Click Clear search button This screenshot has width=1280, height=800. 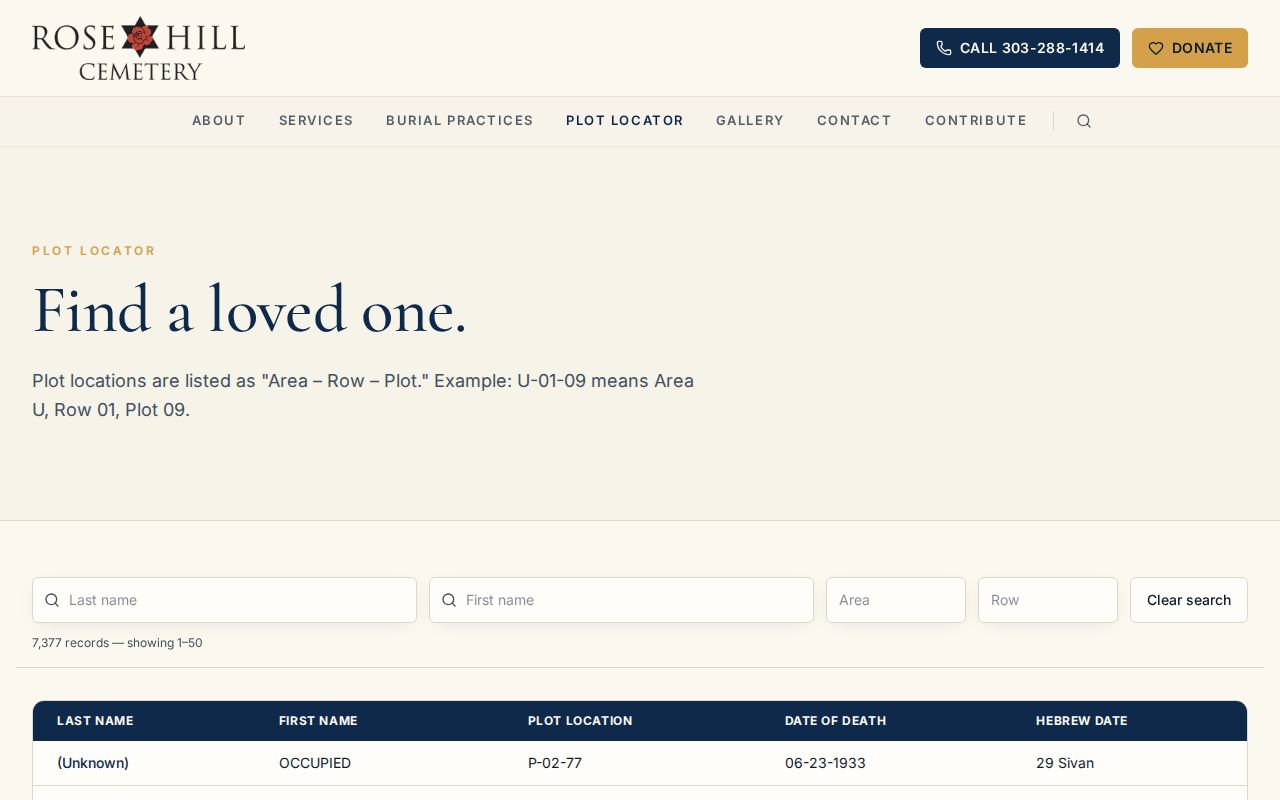coord(1189,600)
